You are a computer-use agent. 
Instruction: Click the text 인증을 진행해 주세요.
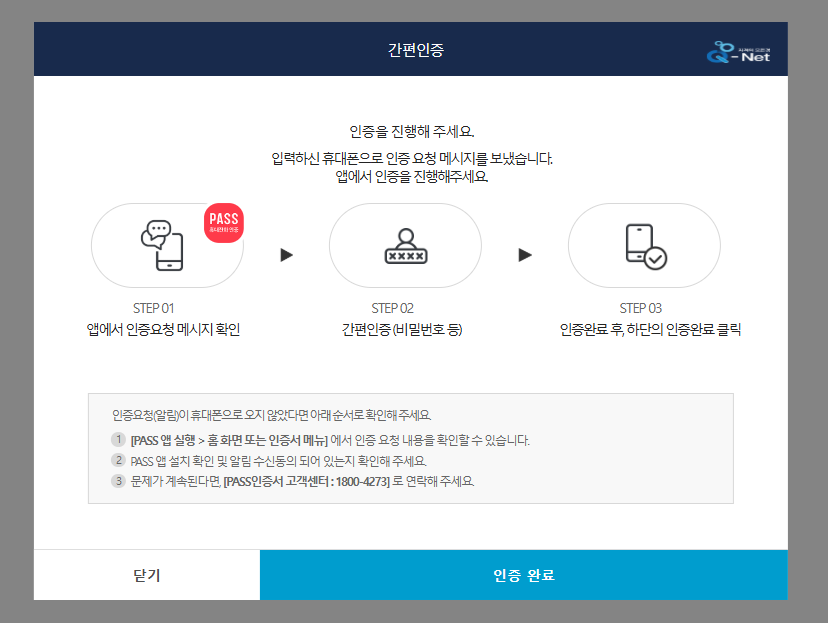[x=412, y=131]
